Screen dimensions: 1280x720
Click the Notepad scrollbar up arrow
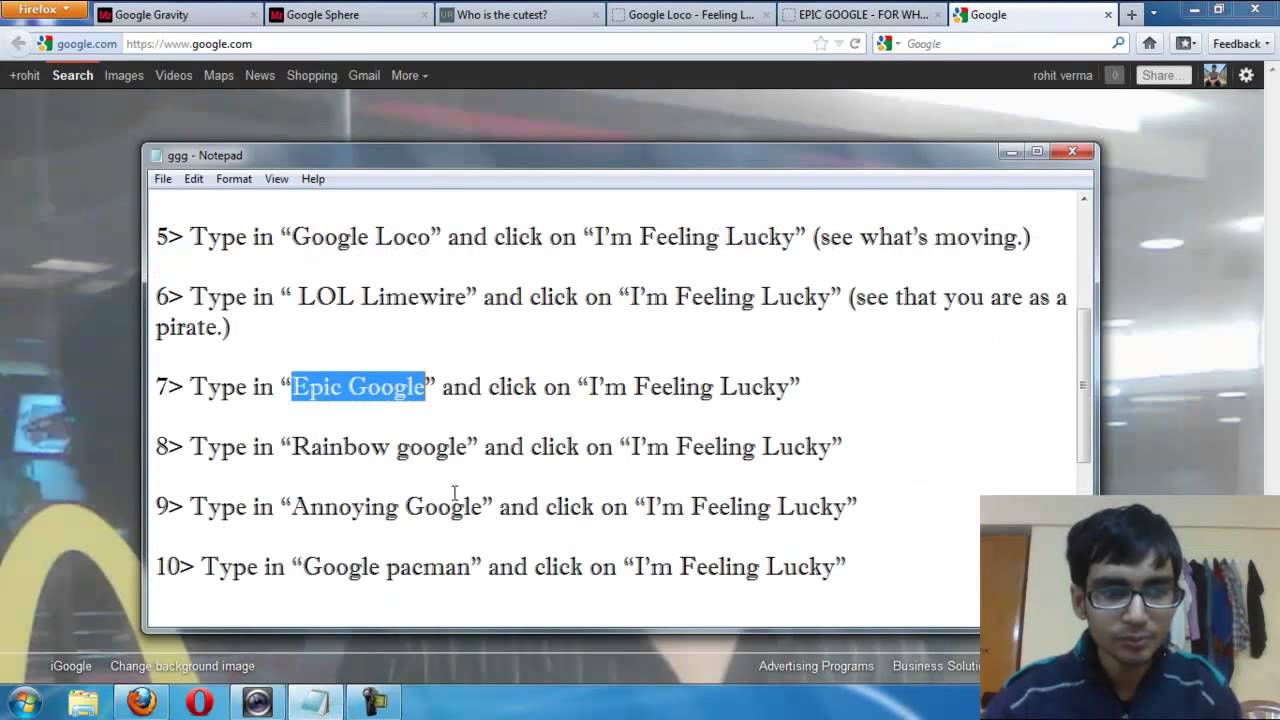pyautogui.click(x=1084, y=199)
